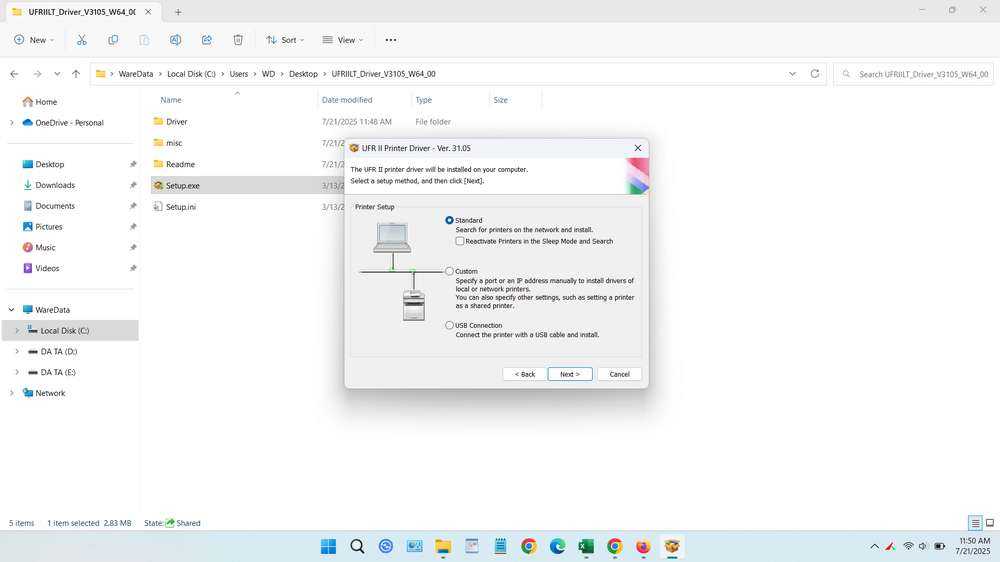This screenshot has height=562, width=1000.
Task: Click the Search folder input field
Action: 913,74
